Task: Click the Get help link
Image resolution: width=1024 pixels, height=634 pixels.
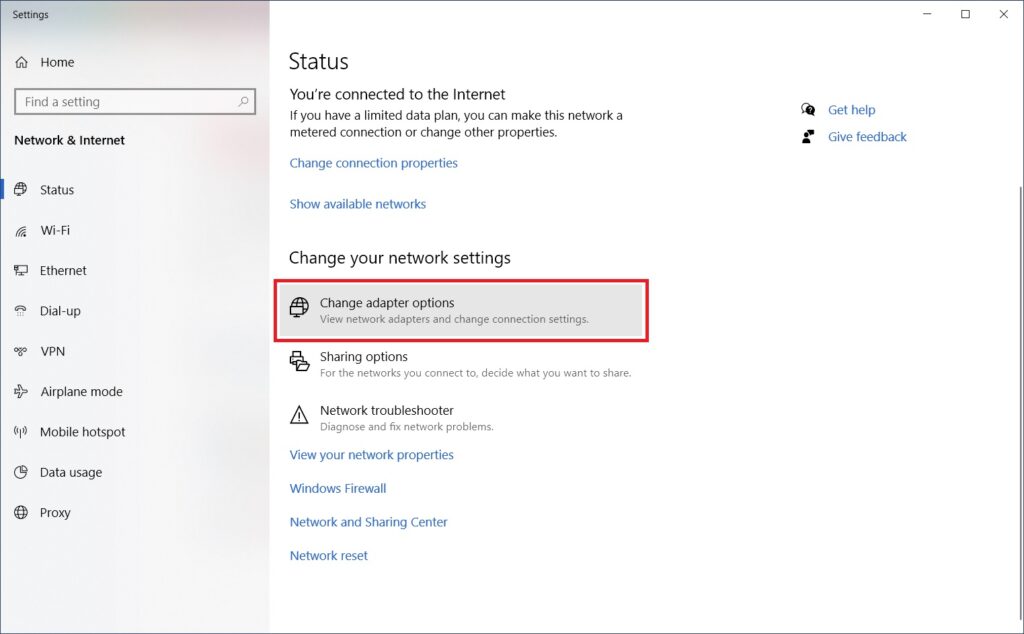Action: [x=852, y=110]
